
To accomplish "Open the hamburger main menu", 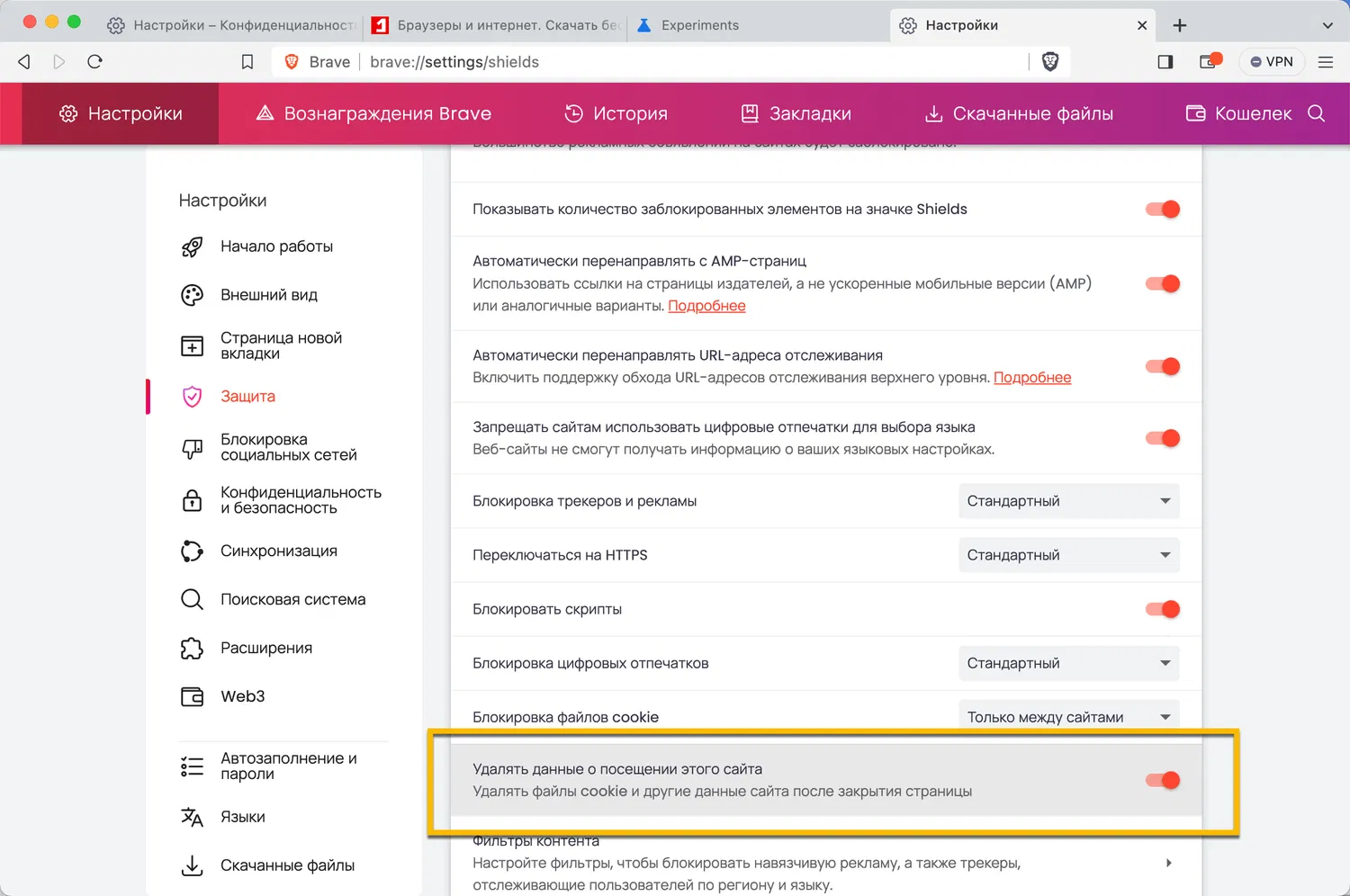I will point(1326,62).
